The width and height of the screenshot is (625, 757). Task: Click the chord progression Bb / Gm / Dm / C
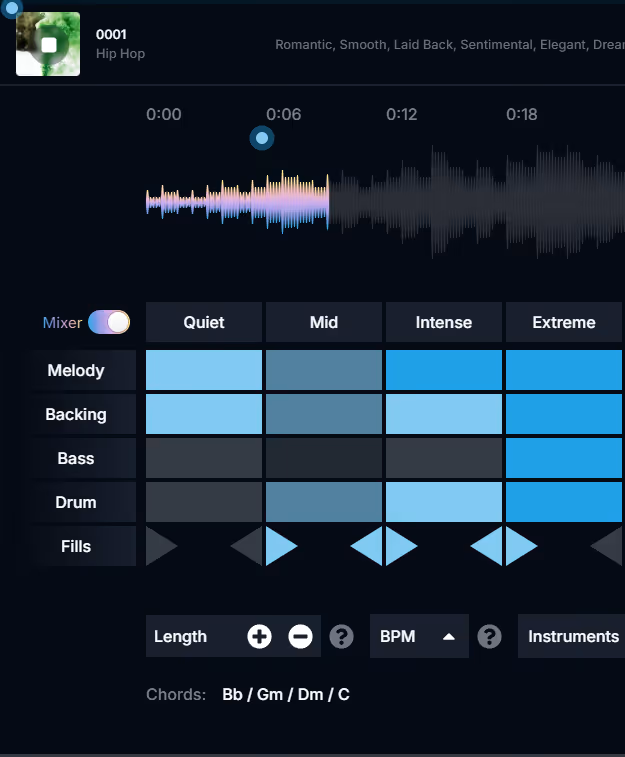click(286, 694)
